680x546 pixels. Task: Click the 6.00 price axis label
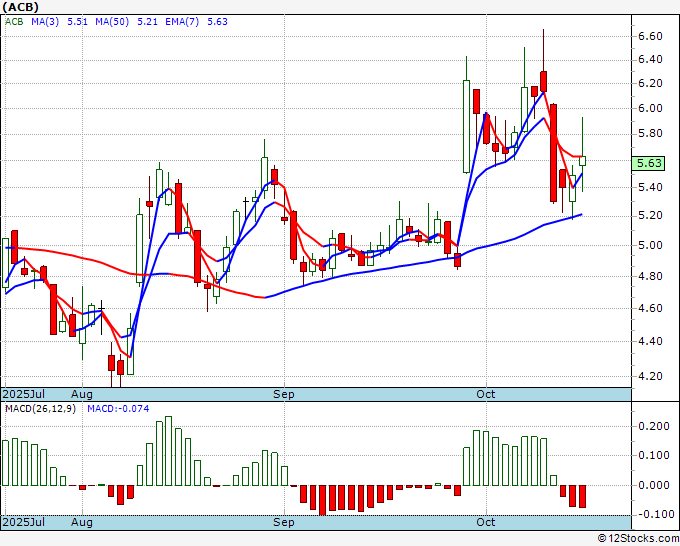click(650, 108)
